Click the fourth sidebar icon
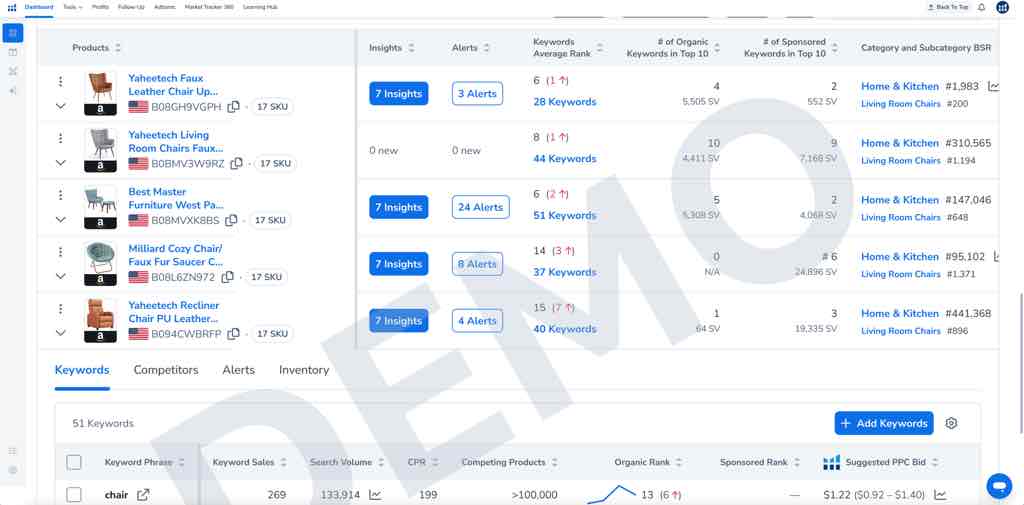1024x505 pixels. coord(12,90)
